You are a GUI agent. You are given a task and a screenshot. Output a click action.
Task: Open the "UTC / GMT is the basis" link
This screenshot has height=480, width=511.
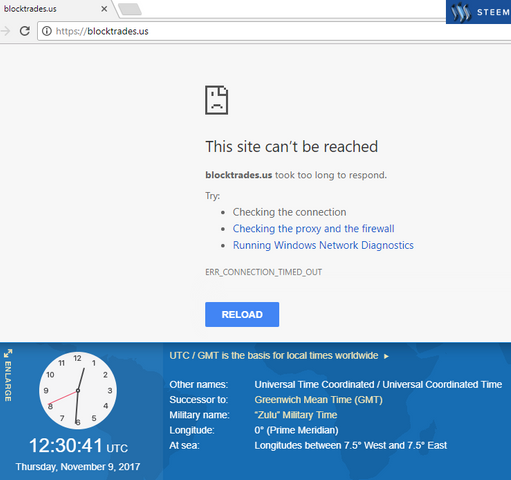(x=274, y=356)
